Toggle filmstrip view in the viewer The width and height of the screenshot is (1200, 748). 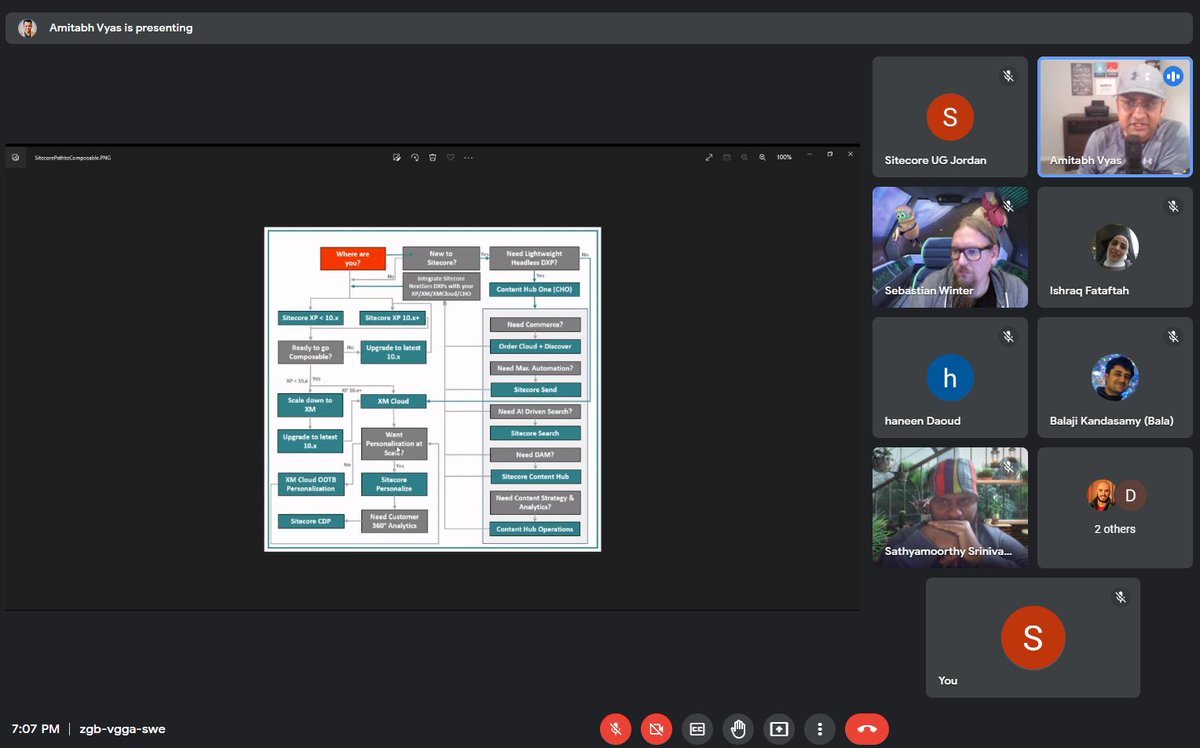click(x=726, y=157)
